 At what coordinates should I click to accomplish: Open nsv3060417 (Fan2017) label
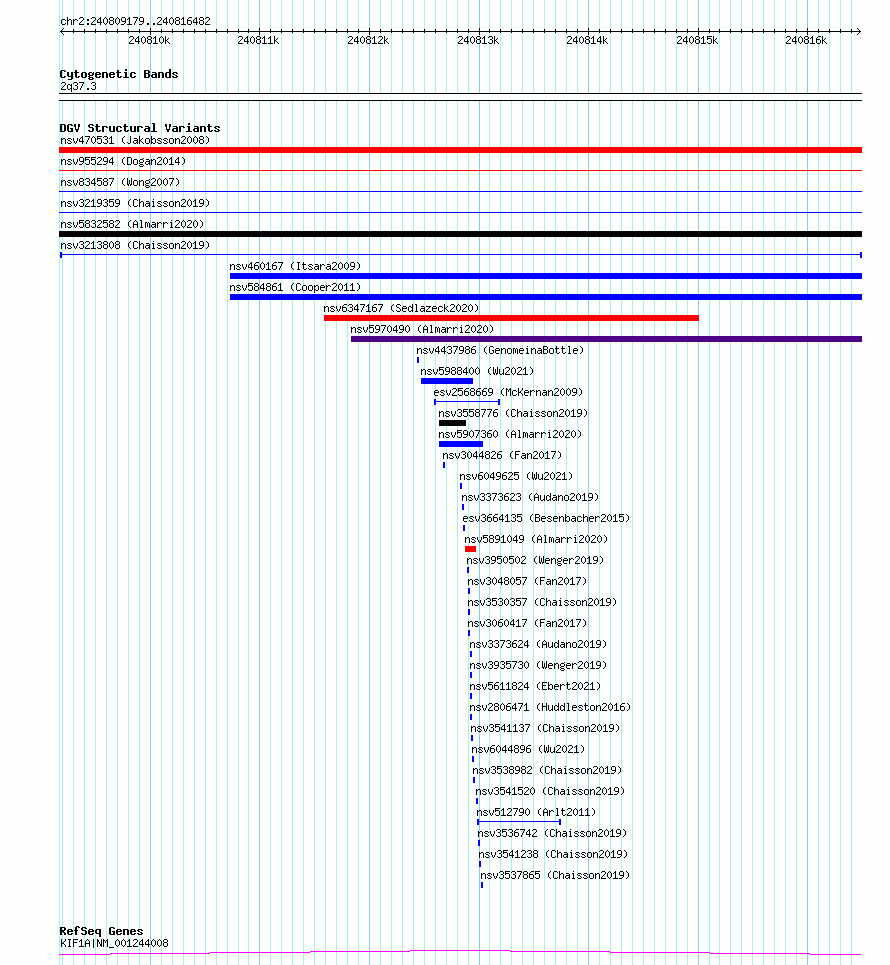click(527, 622)
